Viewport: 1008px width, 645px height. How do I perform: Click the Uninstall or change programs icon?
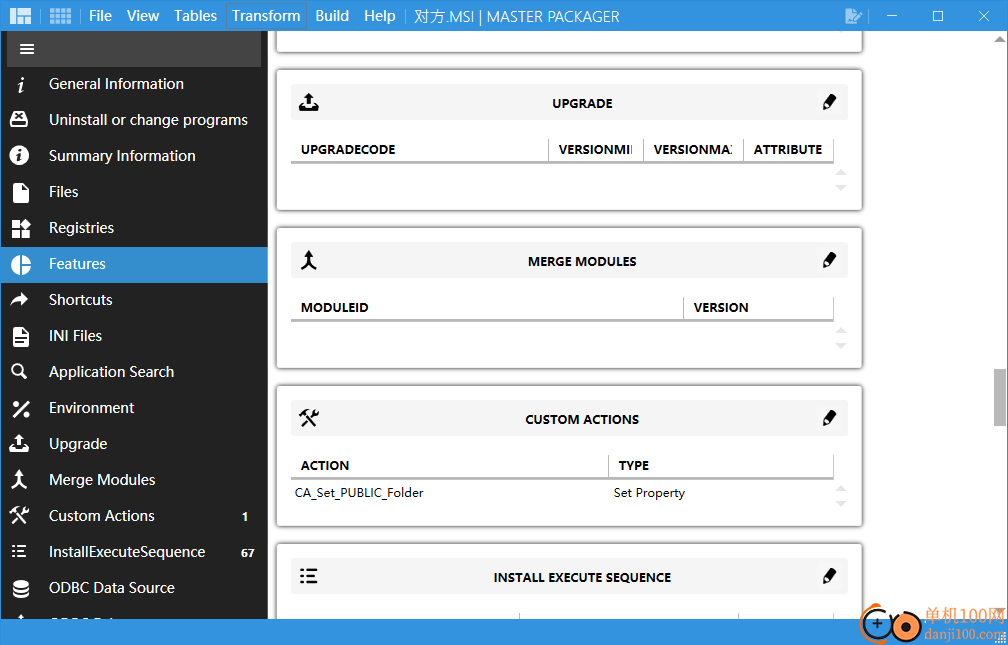click(x=19, y=120)
